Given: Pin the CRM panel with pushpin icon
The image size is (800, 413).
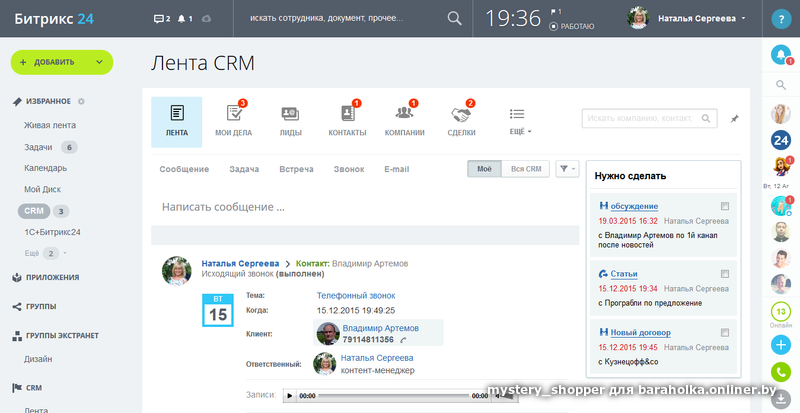Looking at the screenshot, I should coord(734,119).
